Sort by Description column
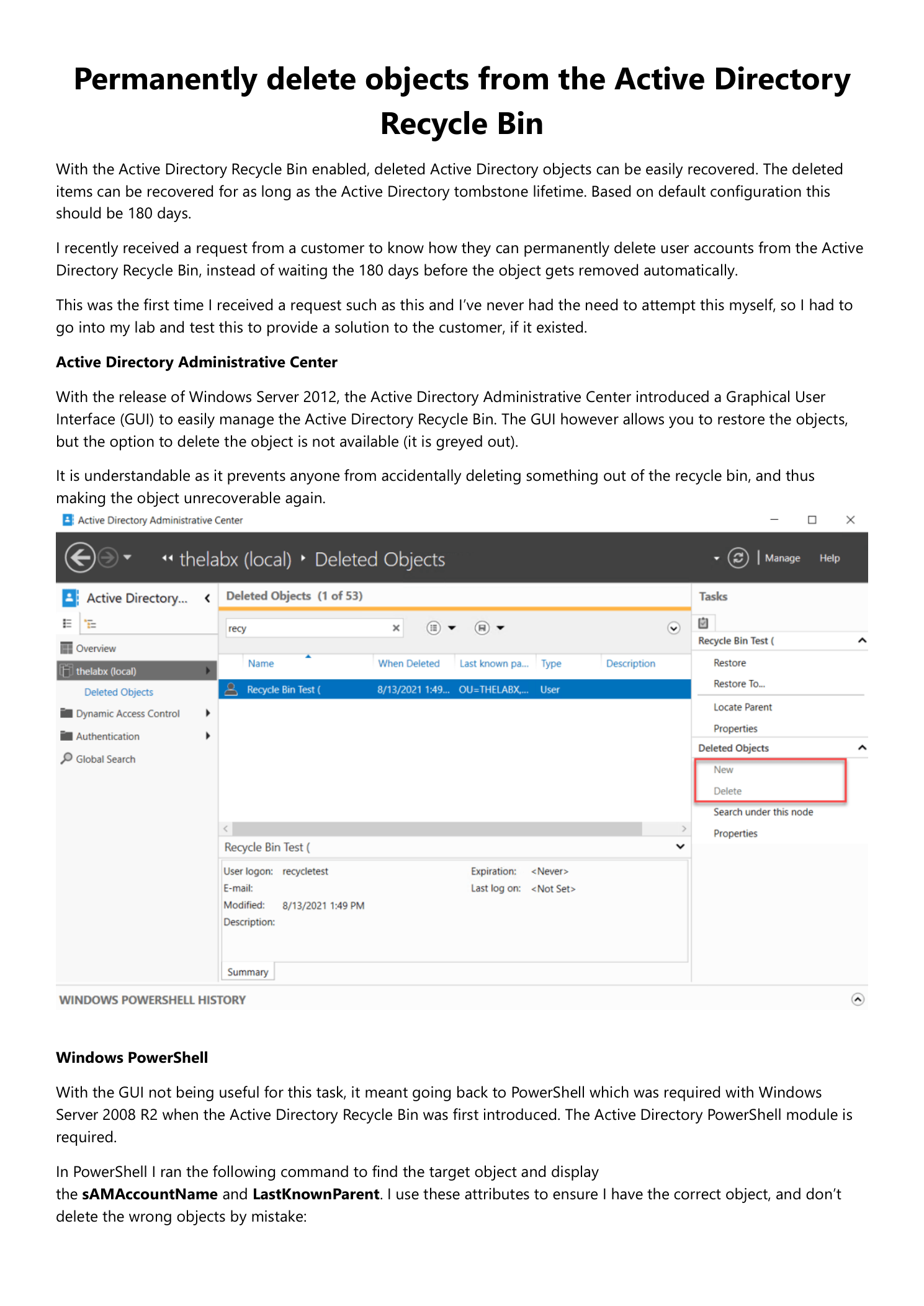Screen dimensions: 924x1306 [x=630, y=663]
